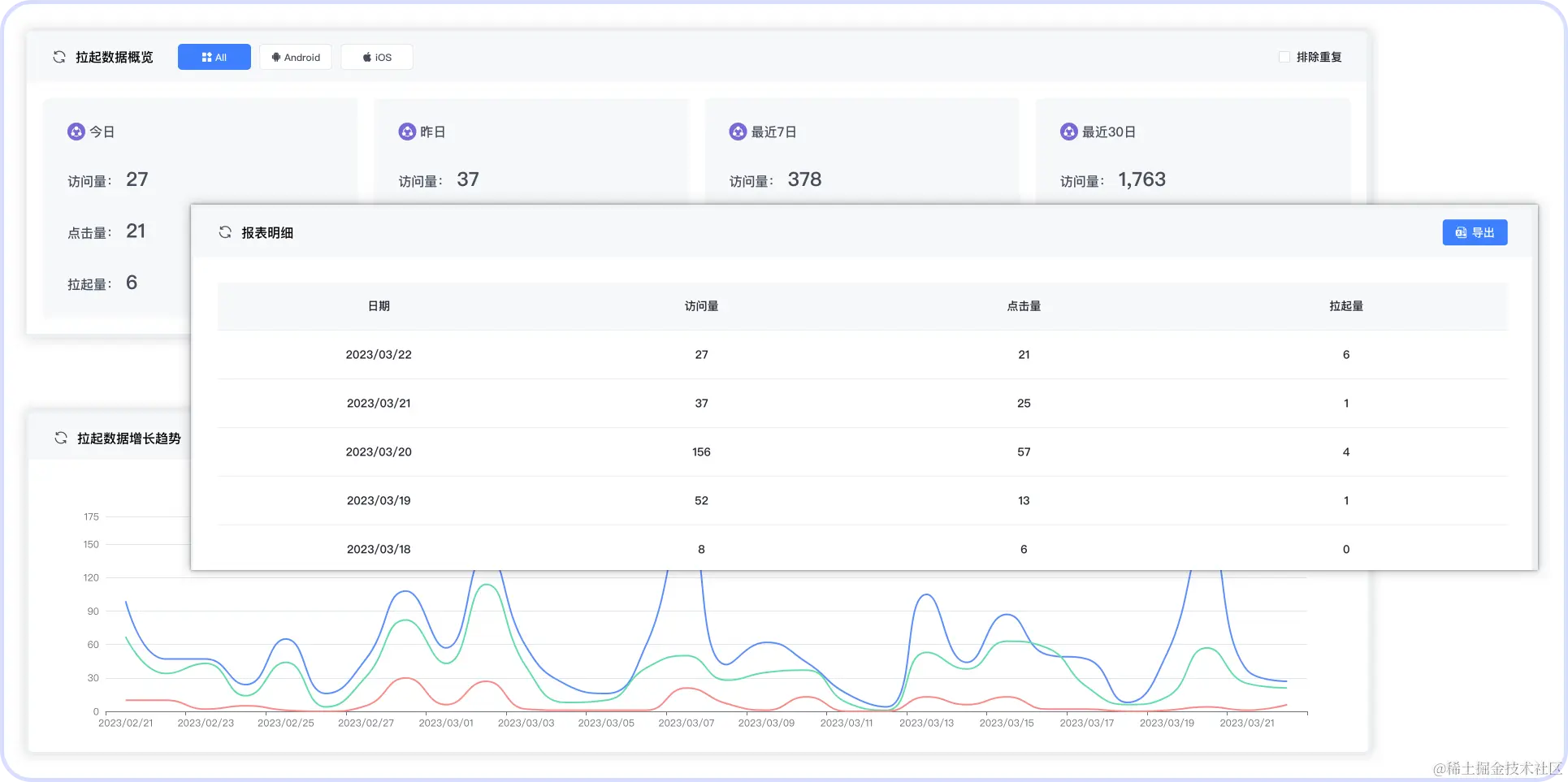
Task: Click the icon on the 最近30日 card
Action: [x=1068, y=131]
